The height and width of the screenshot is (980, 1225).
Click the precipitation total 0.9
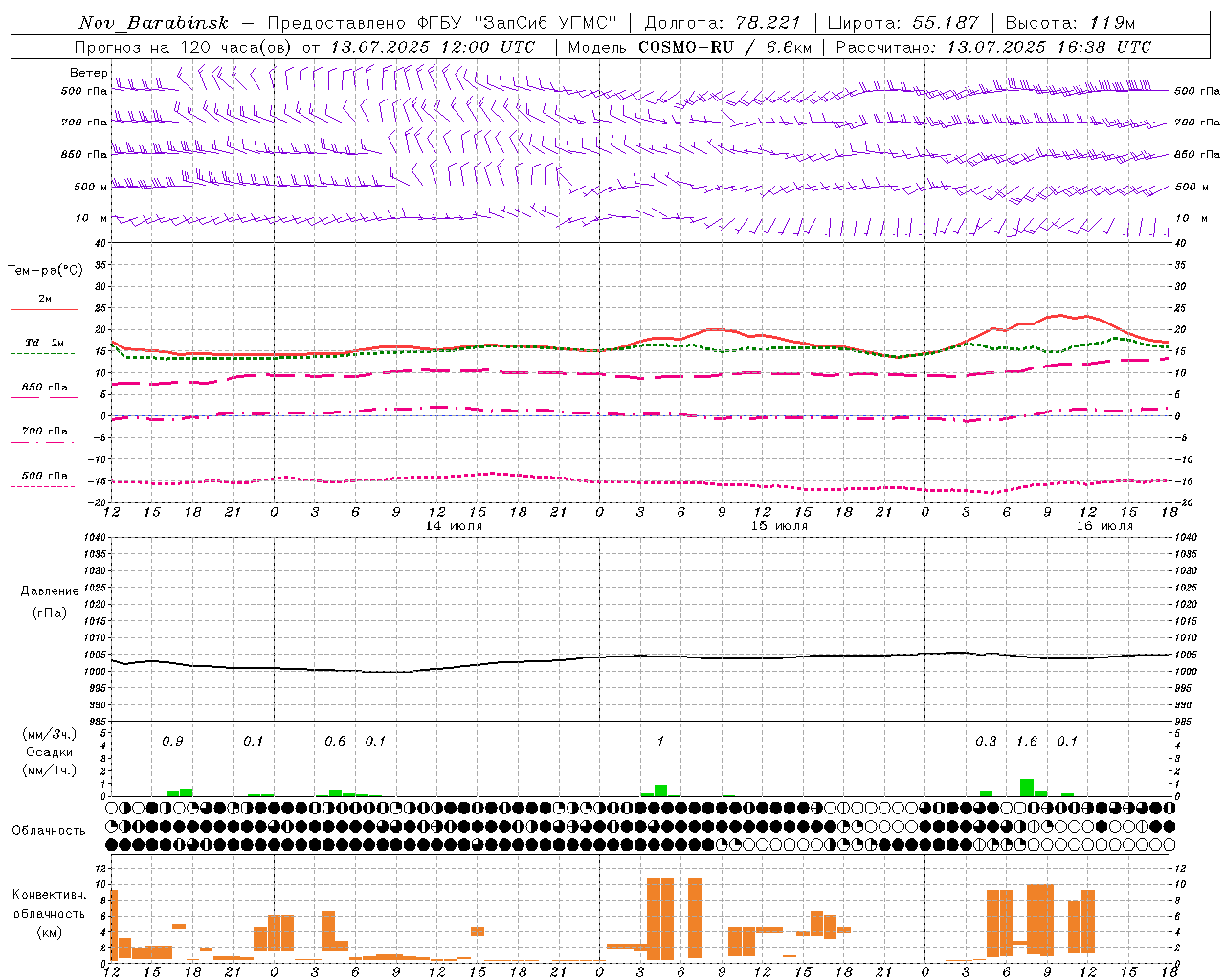coord(172,742)
